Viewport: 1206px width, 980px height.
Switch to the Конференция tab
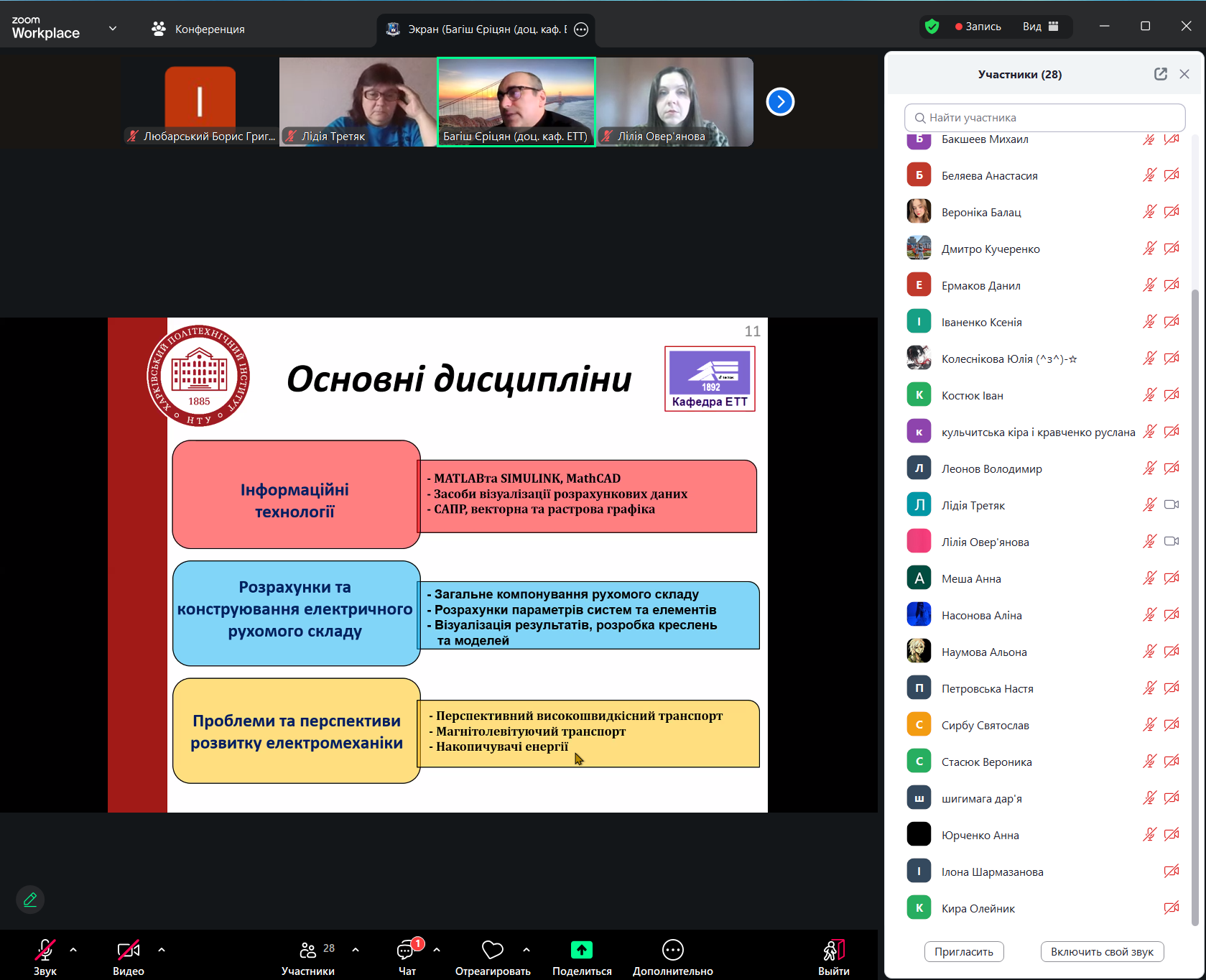click(x=198, y=29)
